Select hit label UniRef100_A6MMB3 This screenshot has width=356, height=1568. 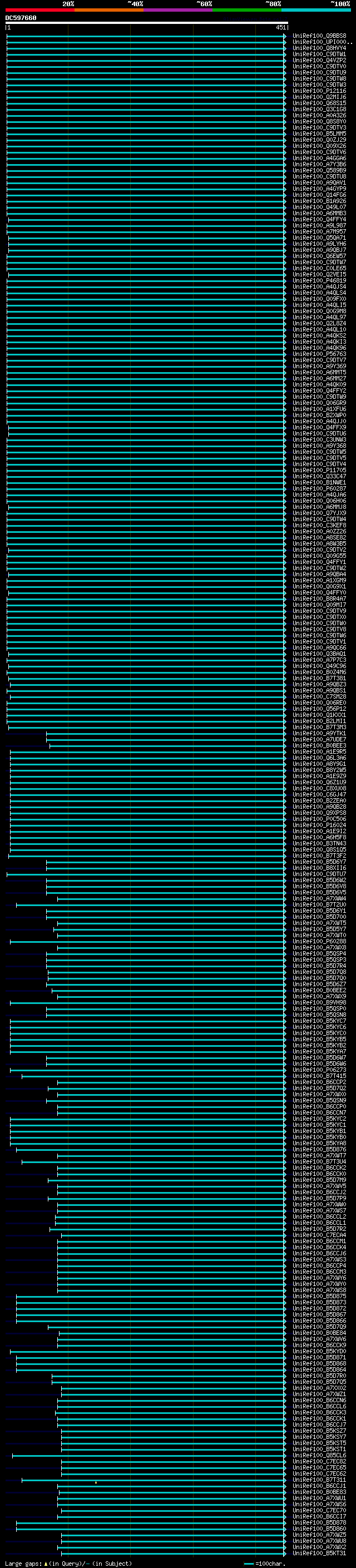319,213
